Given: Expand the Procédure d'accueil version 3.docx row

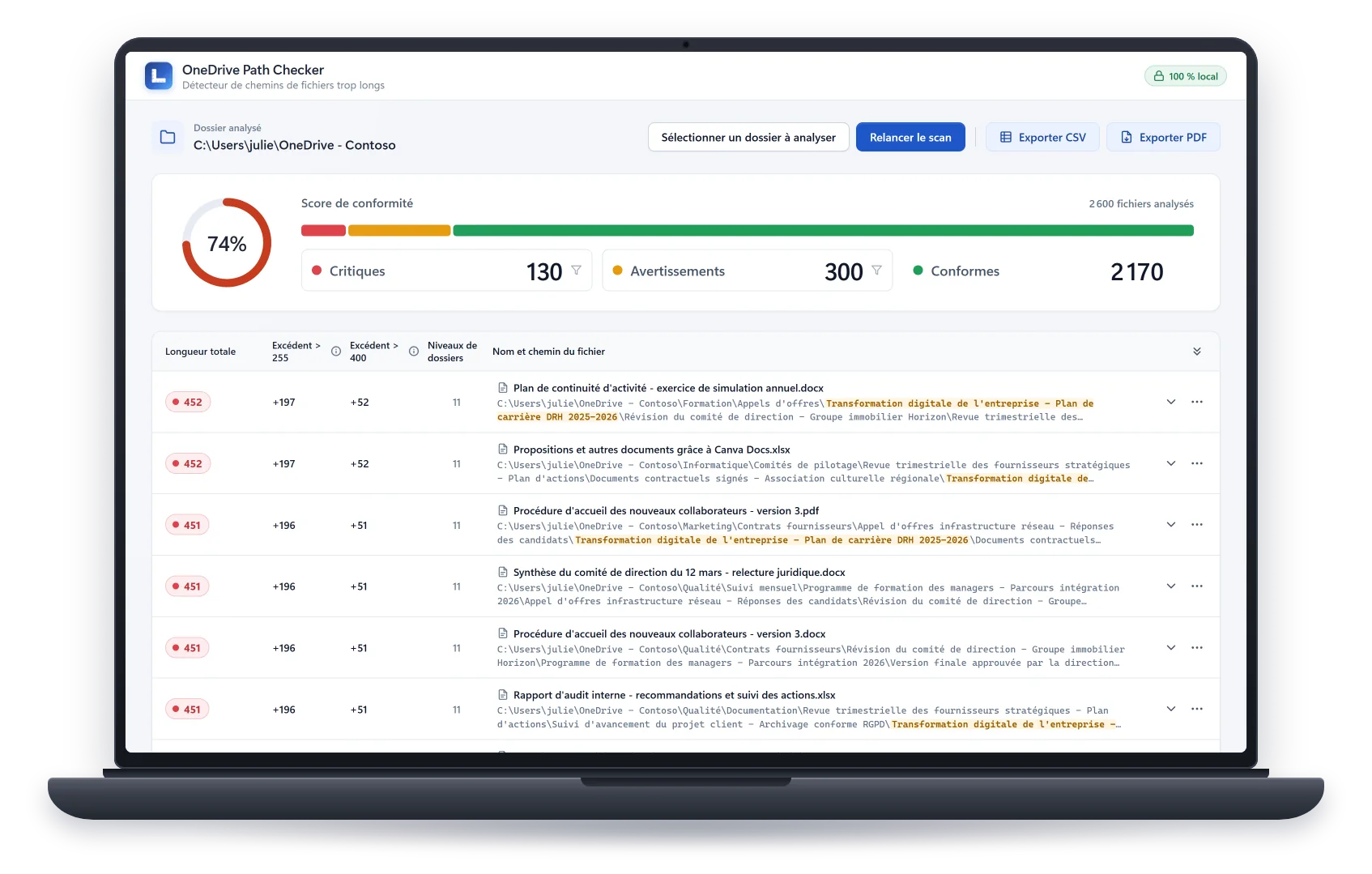Looking at the screenshot, I should click(x=1171, y=648).
